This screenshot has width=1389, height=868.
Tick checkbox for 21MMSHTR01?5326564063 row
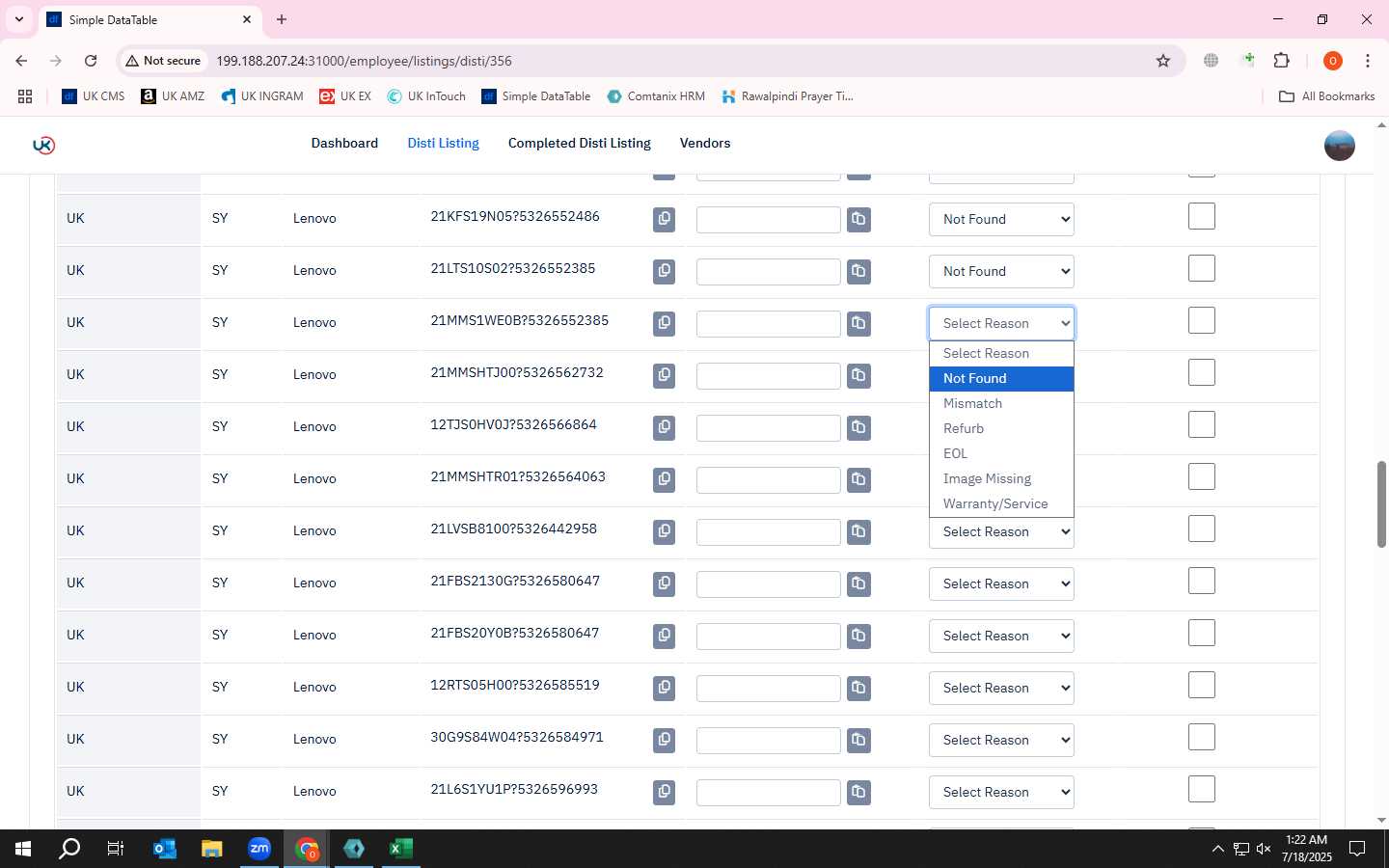coord(1202,476)
